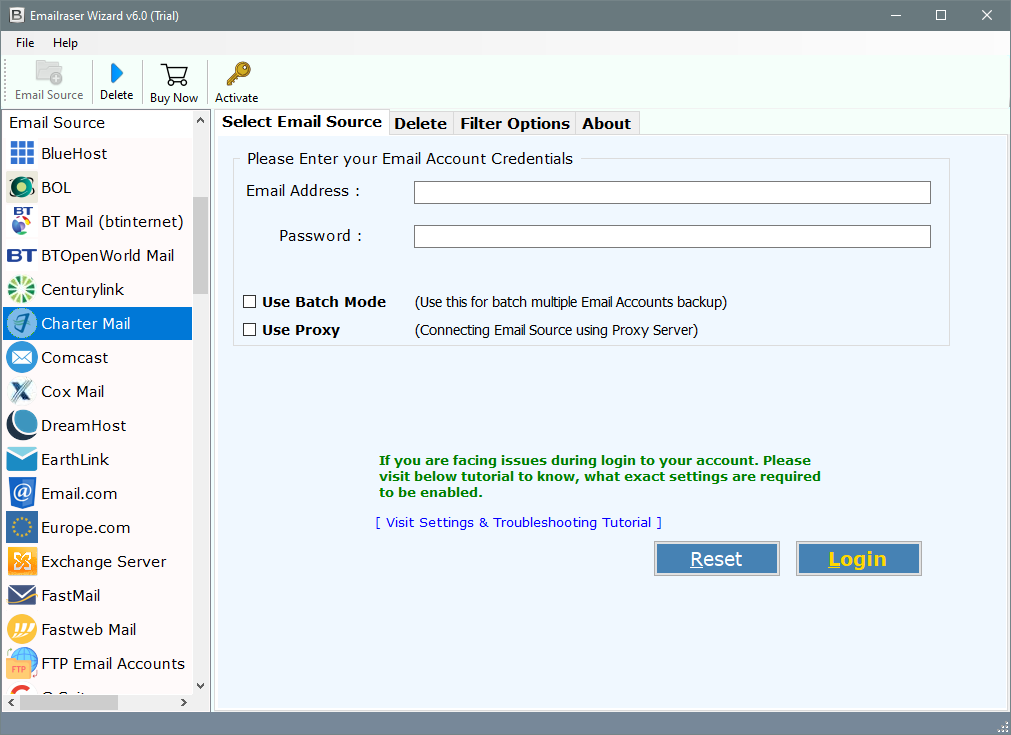Click the 'Email Source' list header

point(57,122)
